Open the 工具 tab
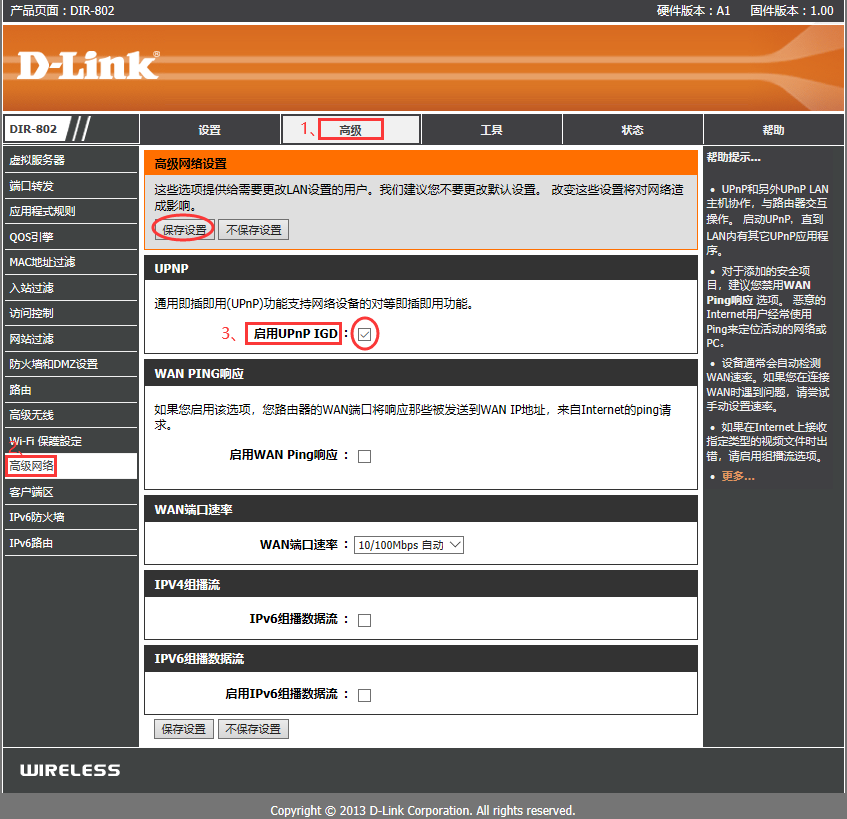Viewport: 847px width, 819px height. point(491,130)
